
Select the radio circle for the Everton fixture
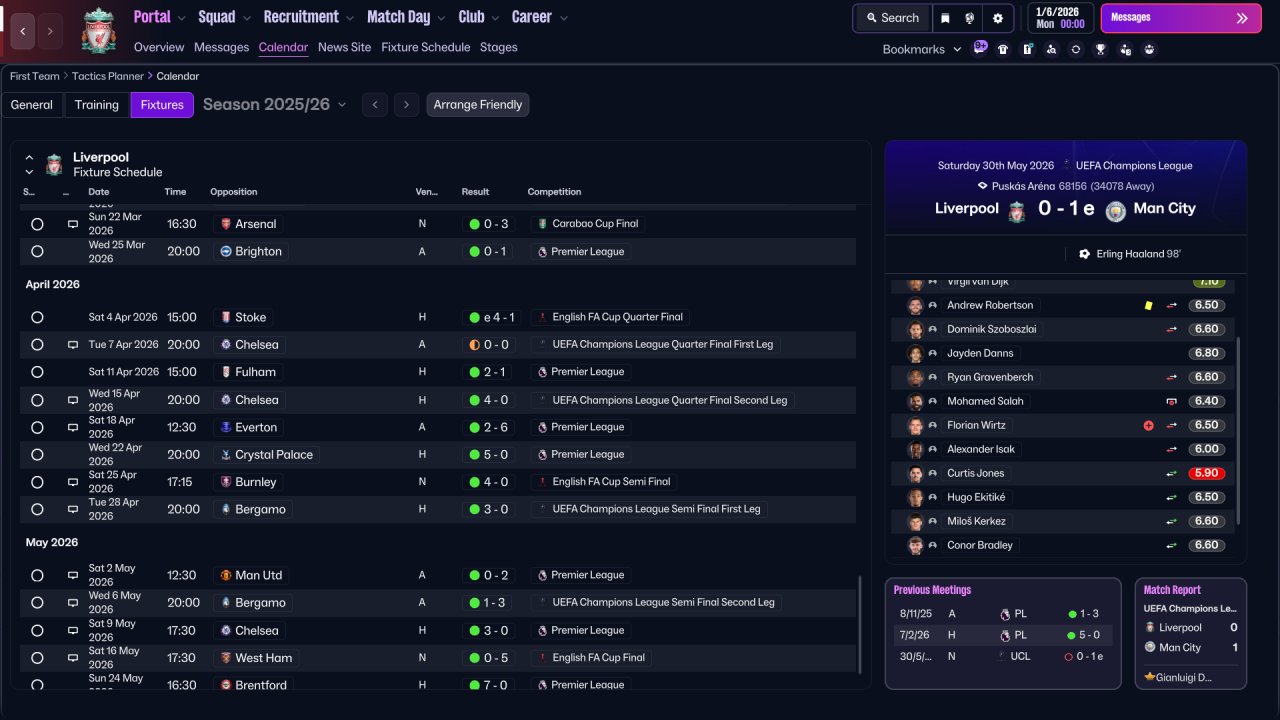click(37, 427)
